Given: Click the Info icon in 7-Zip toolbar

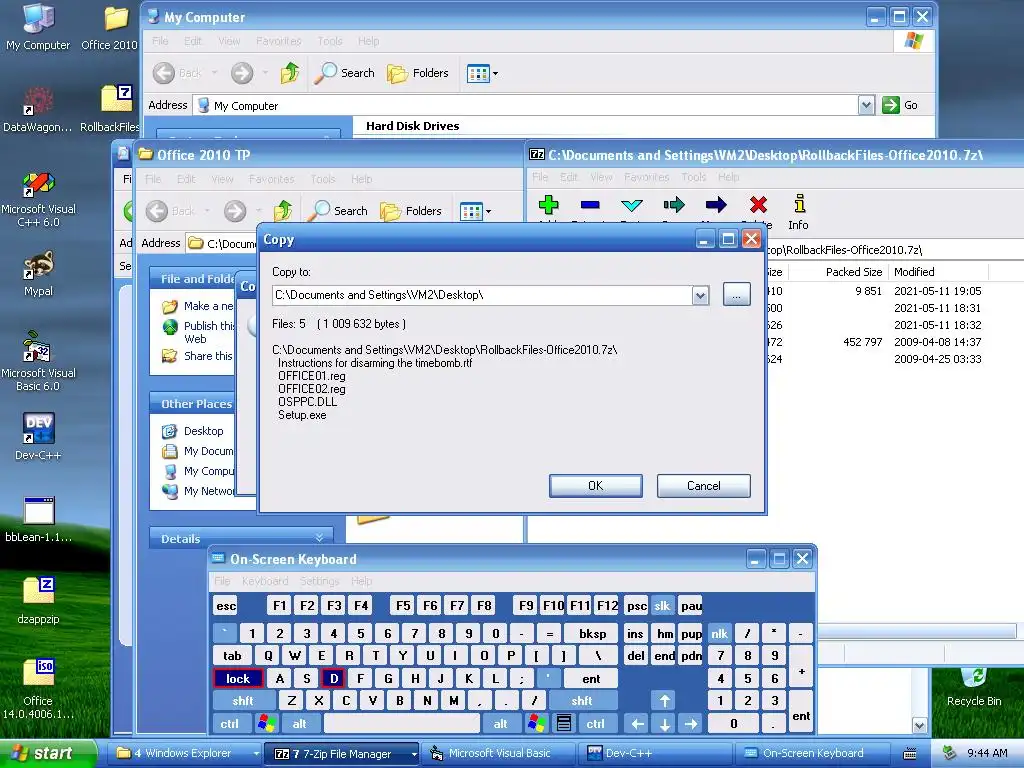Looking at the screenshot, I should point(799,212).
